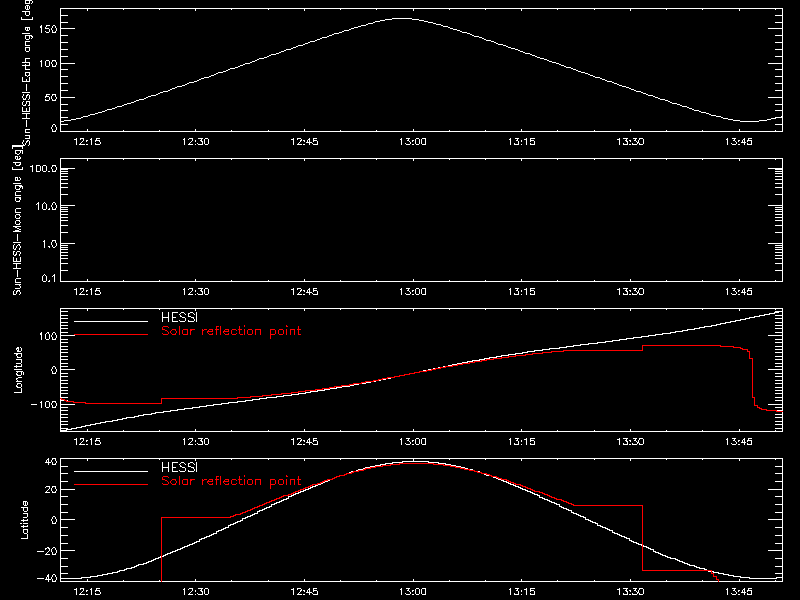800x600 pixels.
Task: Click 12:30 under the Latitude plot
Action: (x=195, y=592)
